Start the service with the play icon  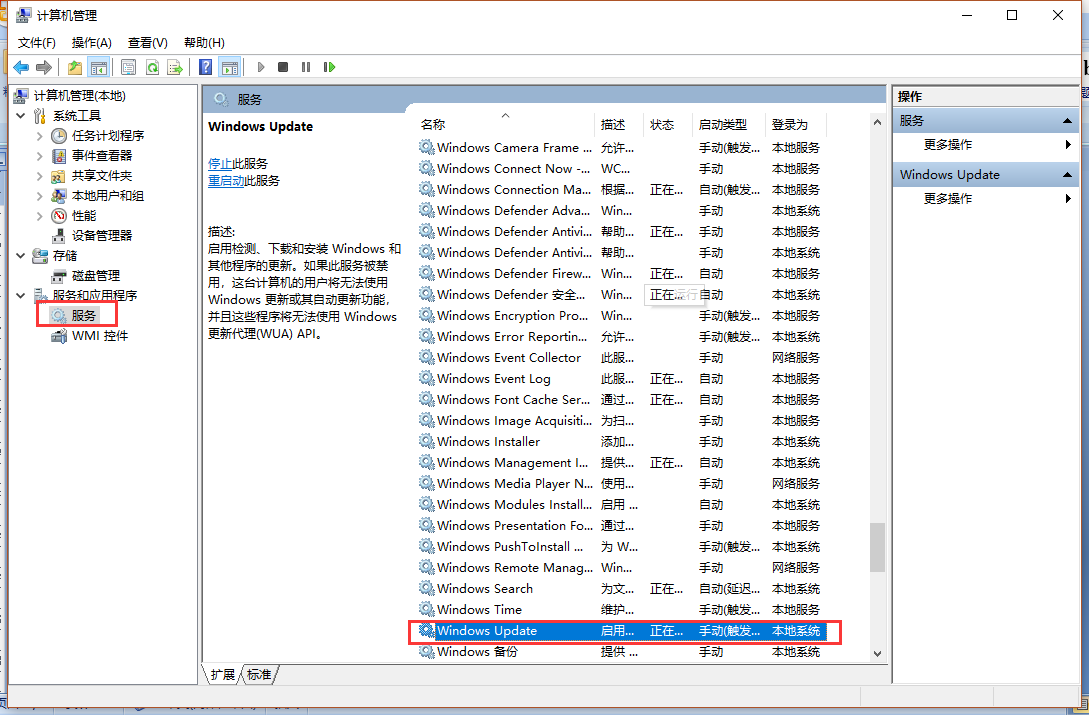pos(261,67)
